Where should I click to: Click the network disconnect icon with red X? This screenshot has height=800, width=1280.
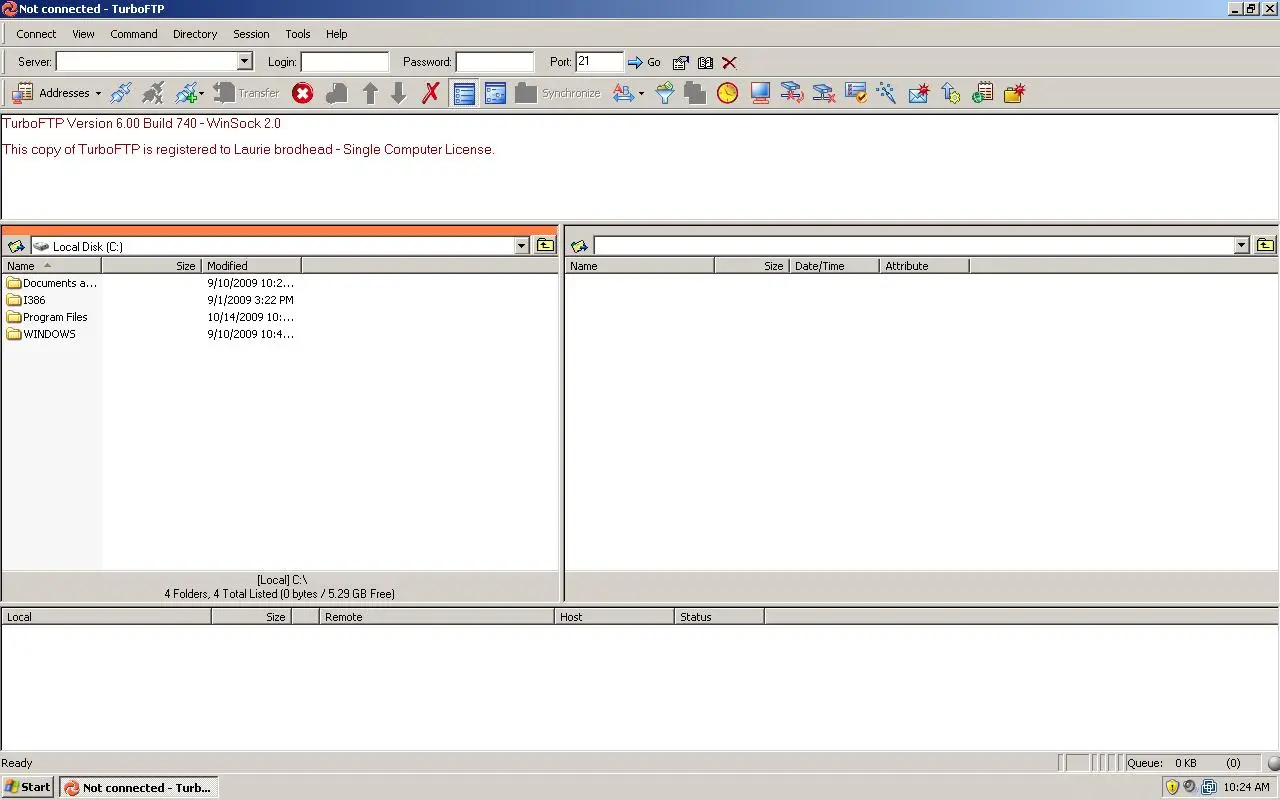pyautogui.click(x=824, y=93)
